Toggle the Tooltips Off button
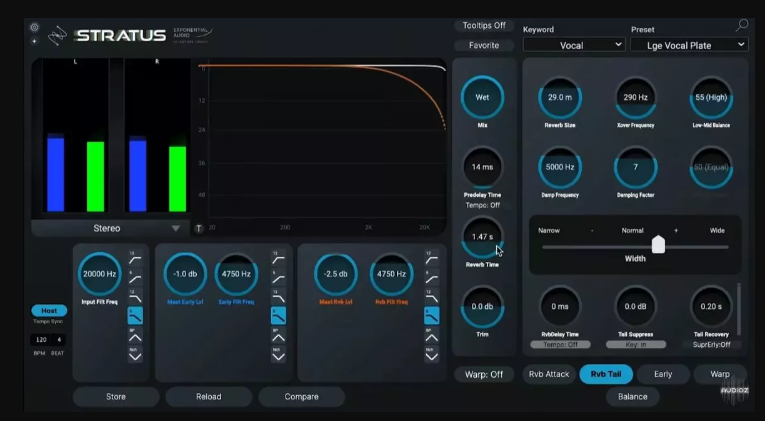Viewport: 765px width, 421px height. click(x=484, y=25)
